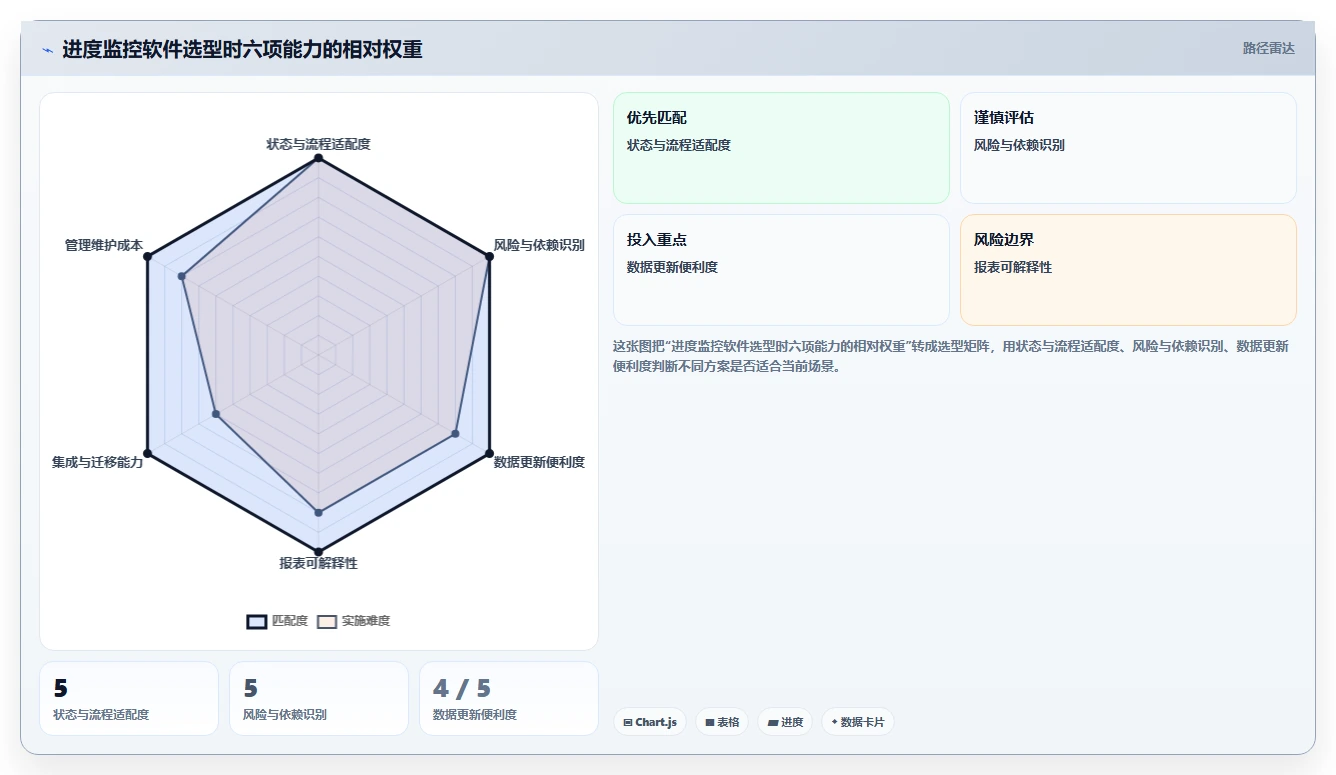Screen dimensions: 1336x775
Task: Click the lightning icon beside the title
Action: click(48, 50)
